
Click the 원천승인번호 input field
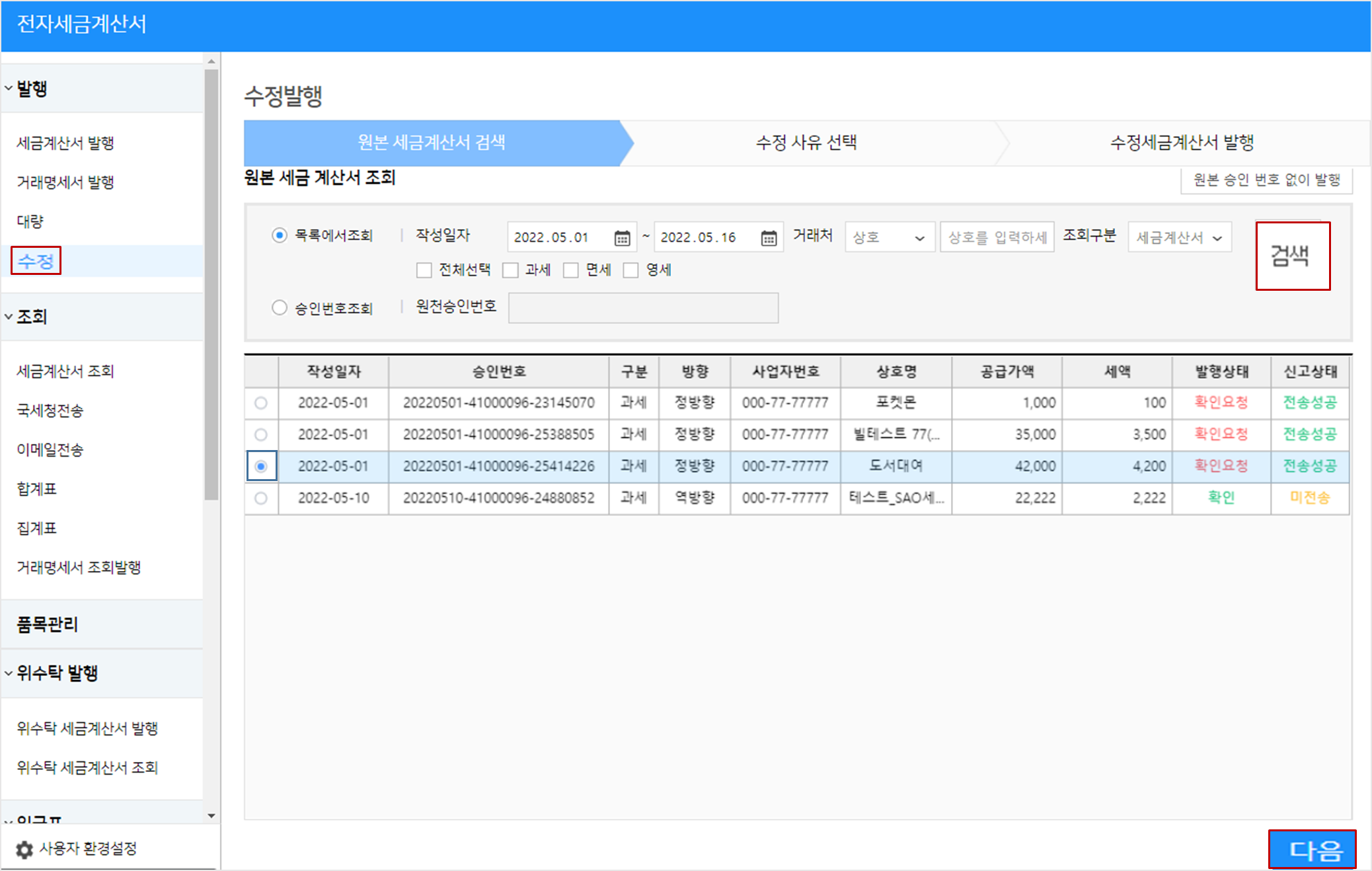pos(643,308)
